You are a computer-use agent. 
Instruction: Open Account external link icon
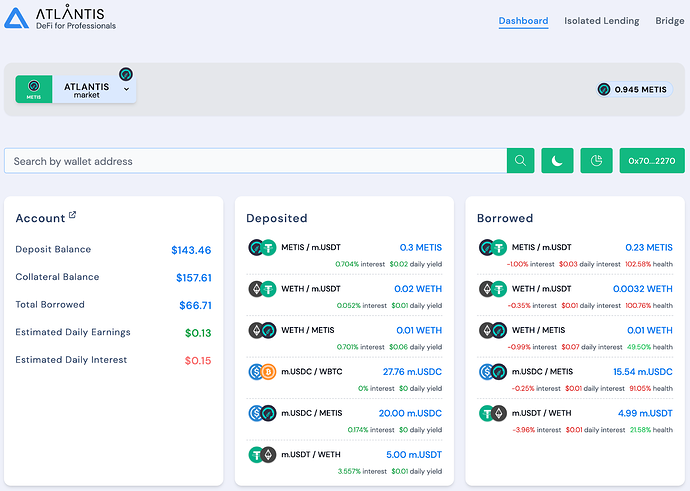(72, 215)
